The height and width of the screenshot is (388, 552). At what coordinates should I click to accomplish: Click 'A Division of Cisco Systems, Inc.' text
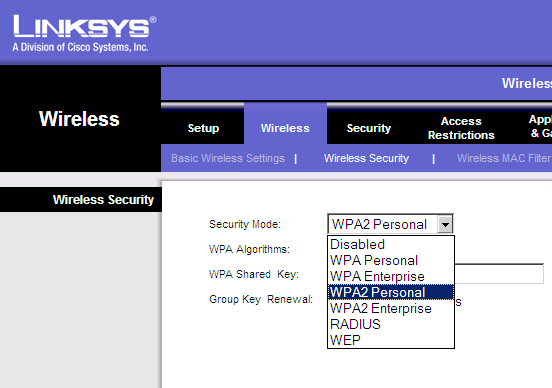point(80,47)
